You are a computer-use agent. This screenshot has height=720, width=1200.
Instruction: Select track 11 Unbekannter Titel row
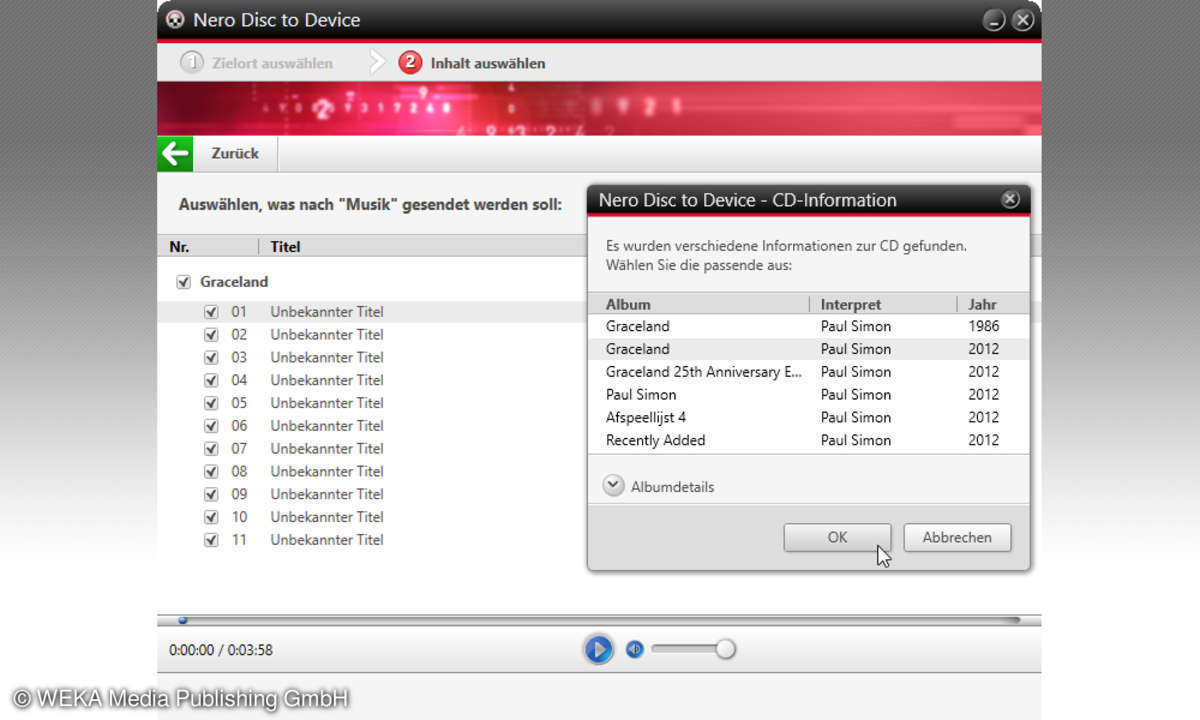(x=372, y=540)
